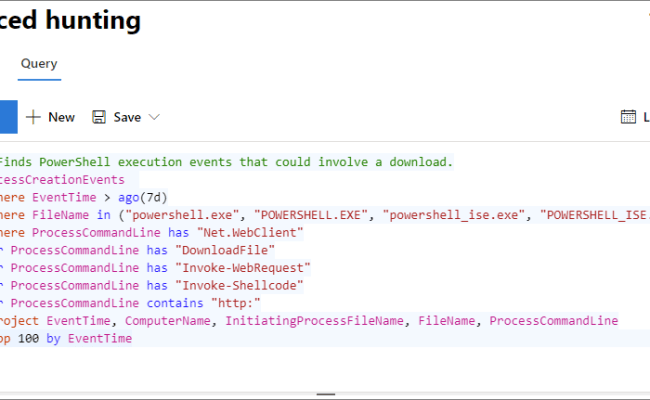Click 'InitiatingProcessFileName' in project line
The height and width of the screenshot is (400, 650).
(314, 321)
